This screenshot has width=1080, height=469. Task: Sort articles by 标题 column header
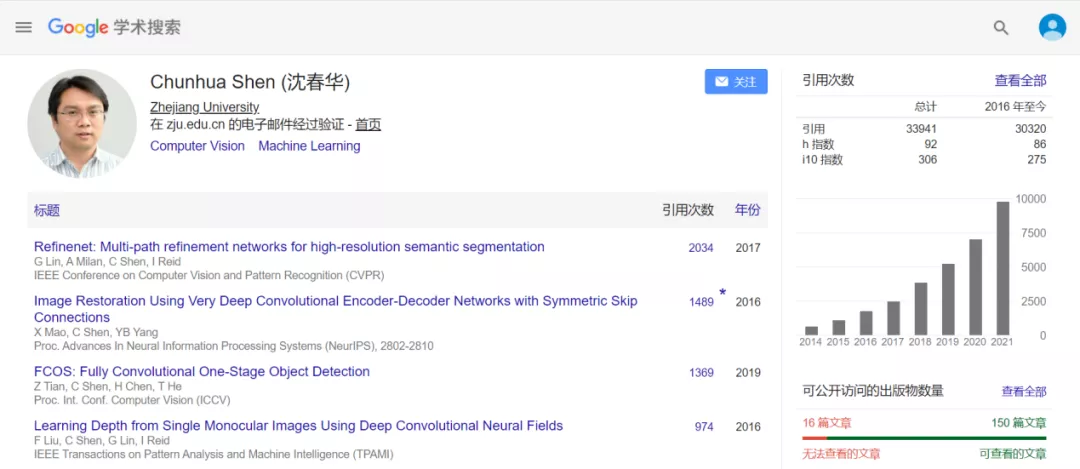(x=47, y=211)
